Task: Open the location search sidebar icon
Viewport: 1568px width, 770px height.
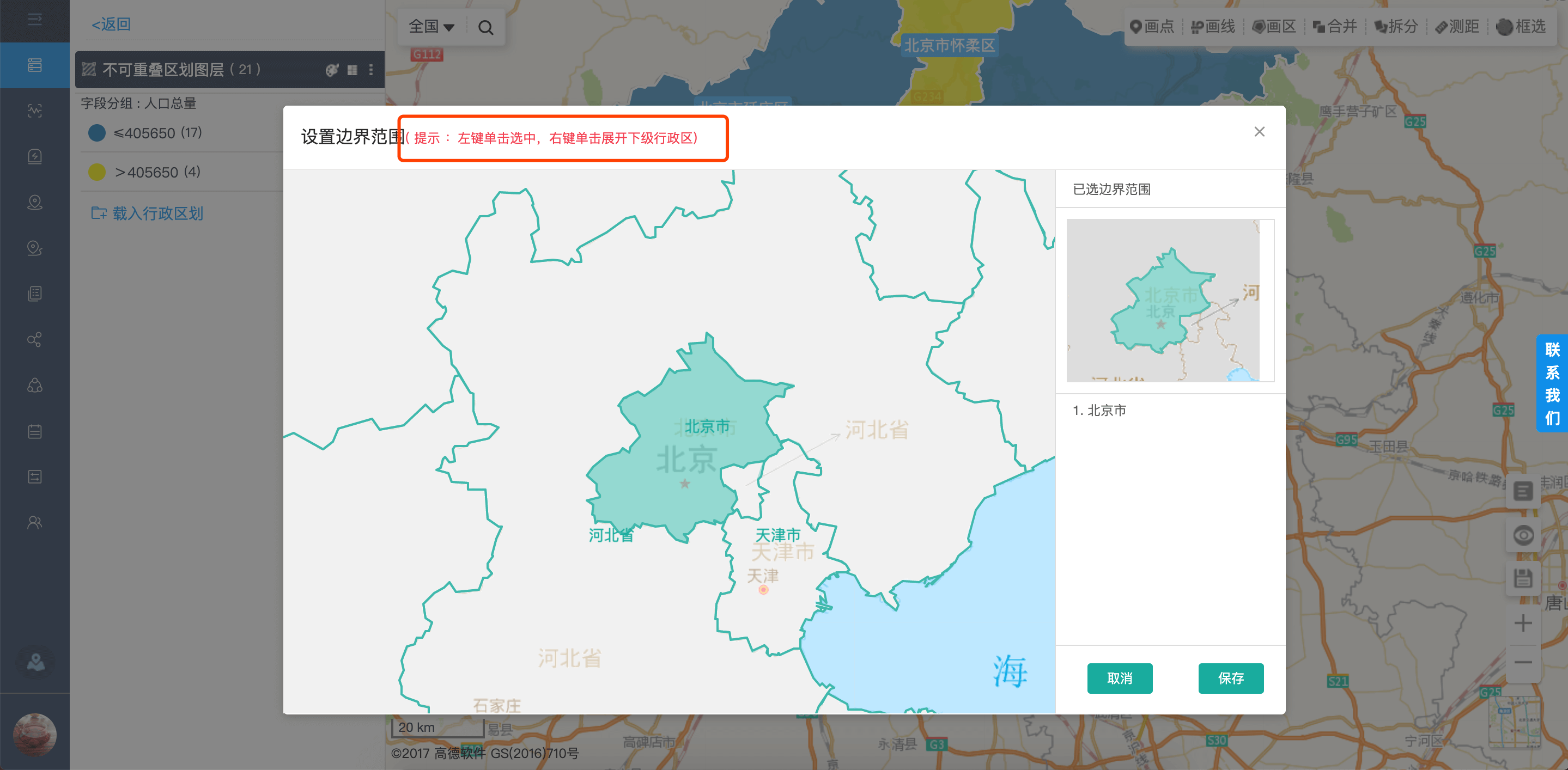Action: [x=35, y=248]
